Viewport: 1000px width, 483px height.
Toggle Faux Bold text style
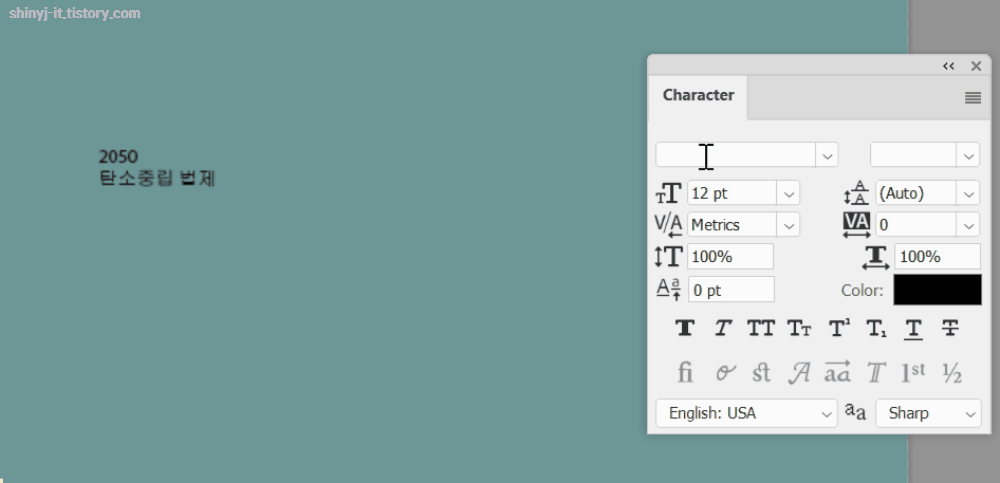click(685, 329)
